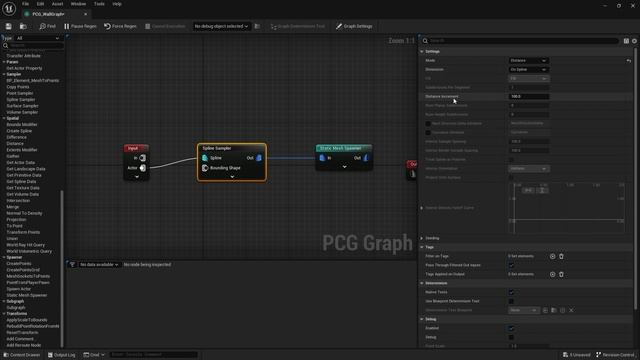This screenshot has width=640, height=360.
Task: Click the details panel grid view icon
Action: pos(626,41)
